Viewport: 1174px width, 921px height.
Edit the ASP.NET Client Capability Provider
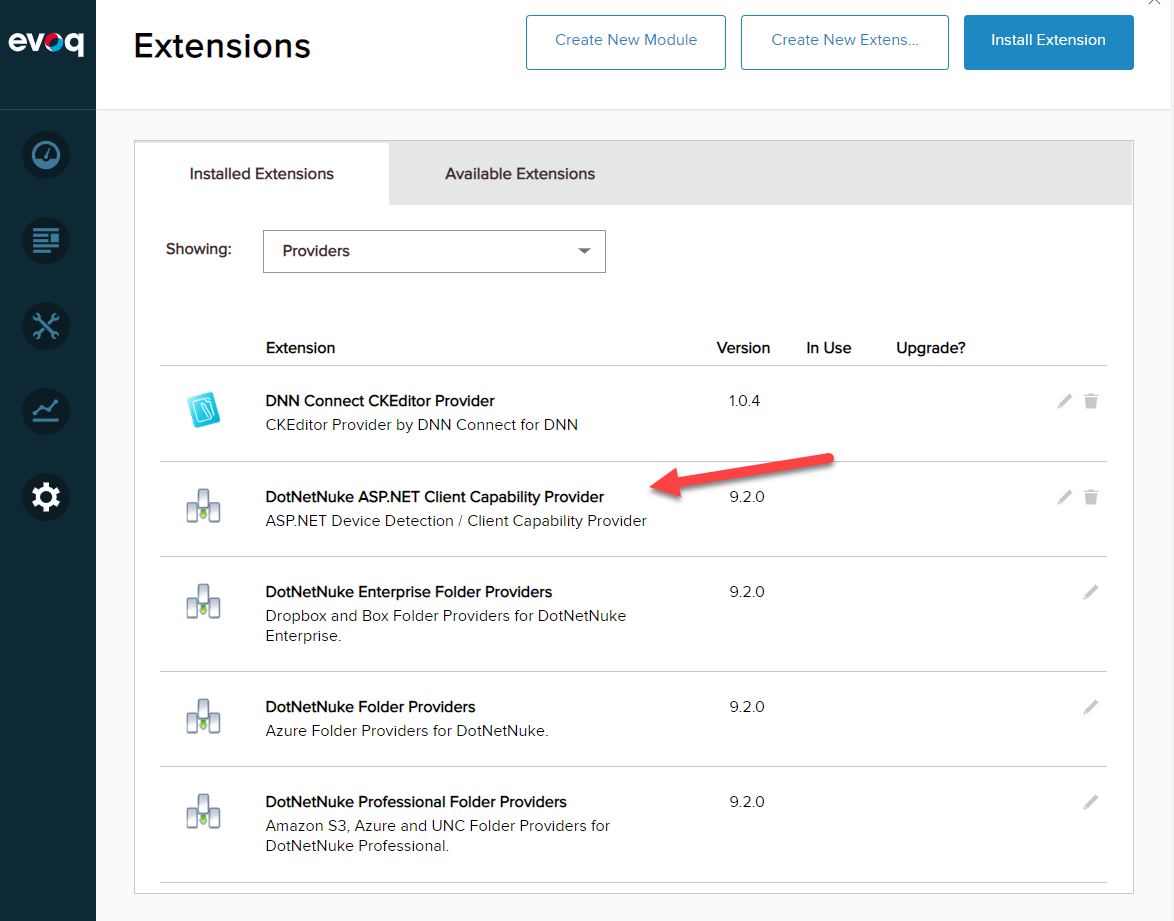1064,497
